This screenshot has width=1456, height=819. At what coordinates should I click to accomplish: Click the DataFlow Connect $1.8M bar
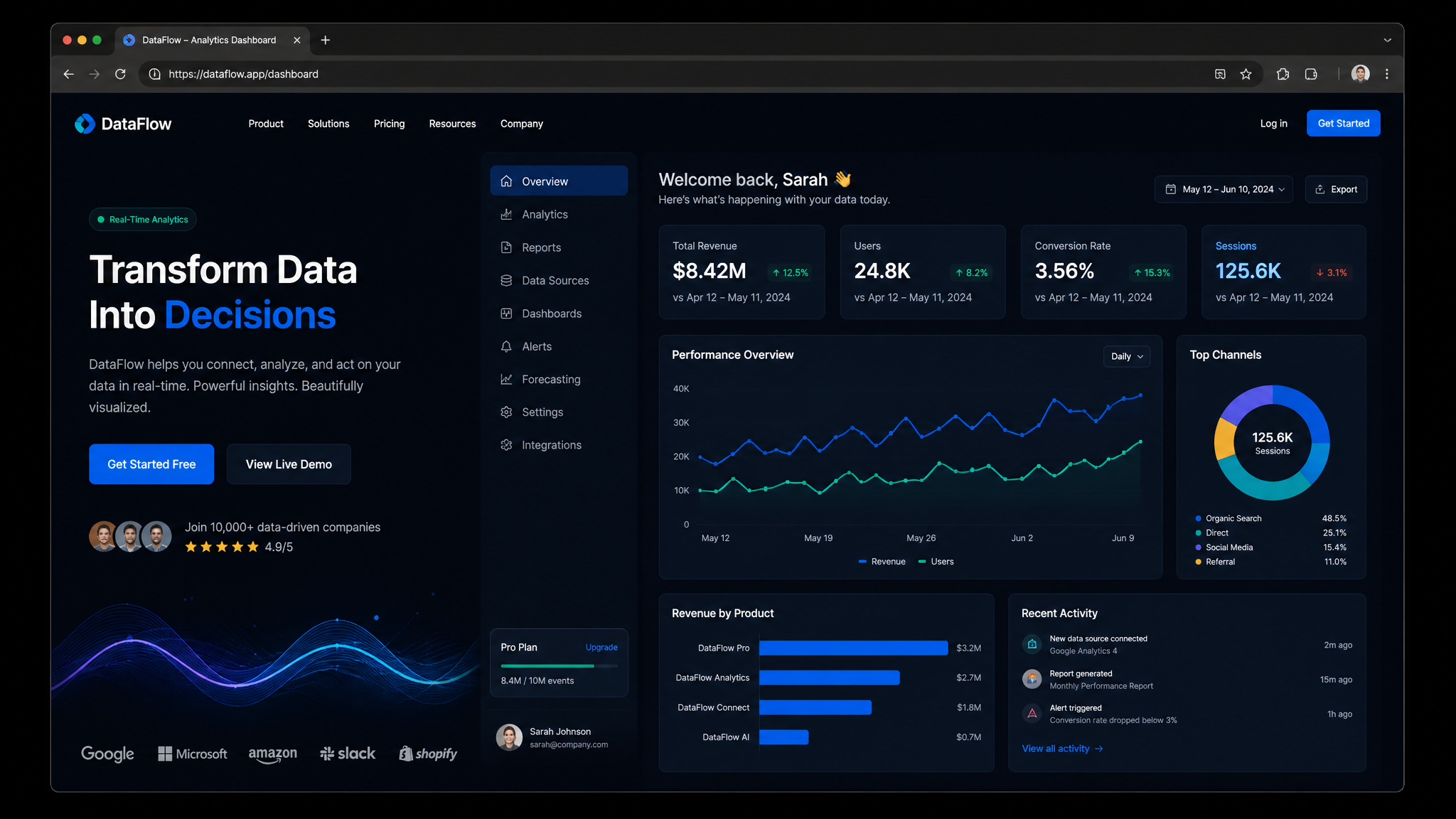815,707
